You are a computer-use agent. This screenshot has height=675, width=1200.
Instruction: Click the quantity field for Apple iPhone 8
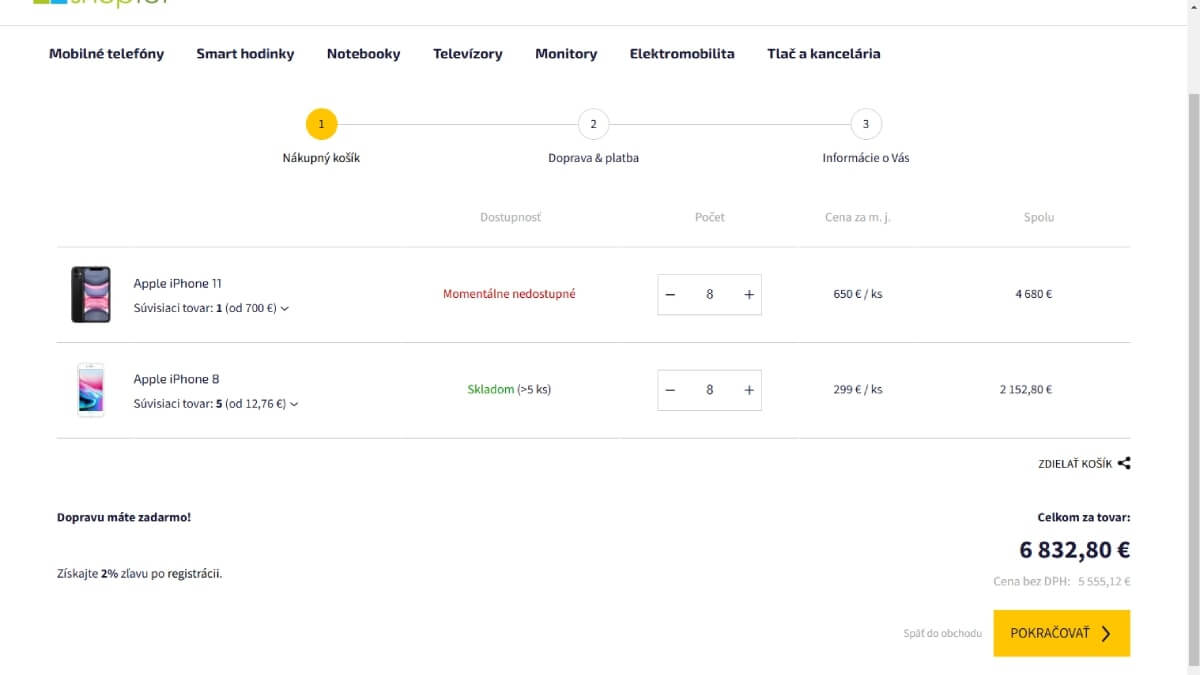[710, 390]
